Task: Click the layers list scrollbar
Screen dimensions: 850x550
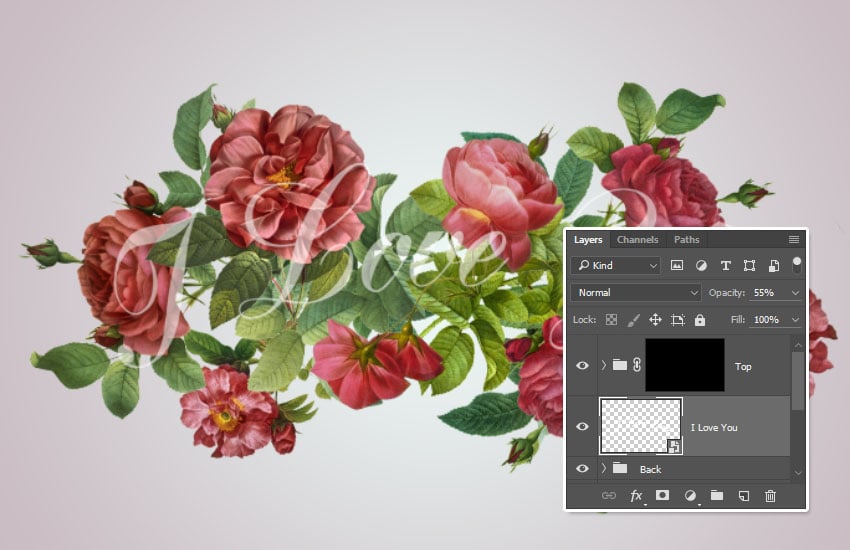Action: (x=797, y=381)
